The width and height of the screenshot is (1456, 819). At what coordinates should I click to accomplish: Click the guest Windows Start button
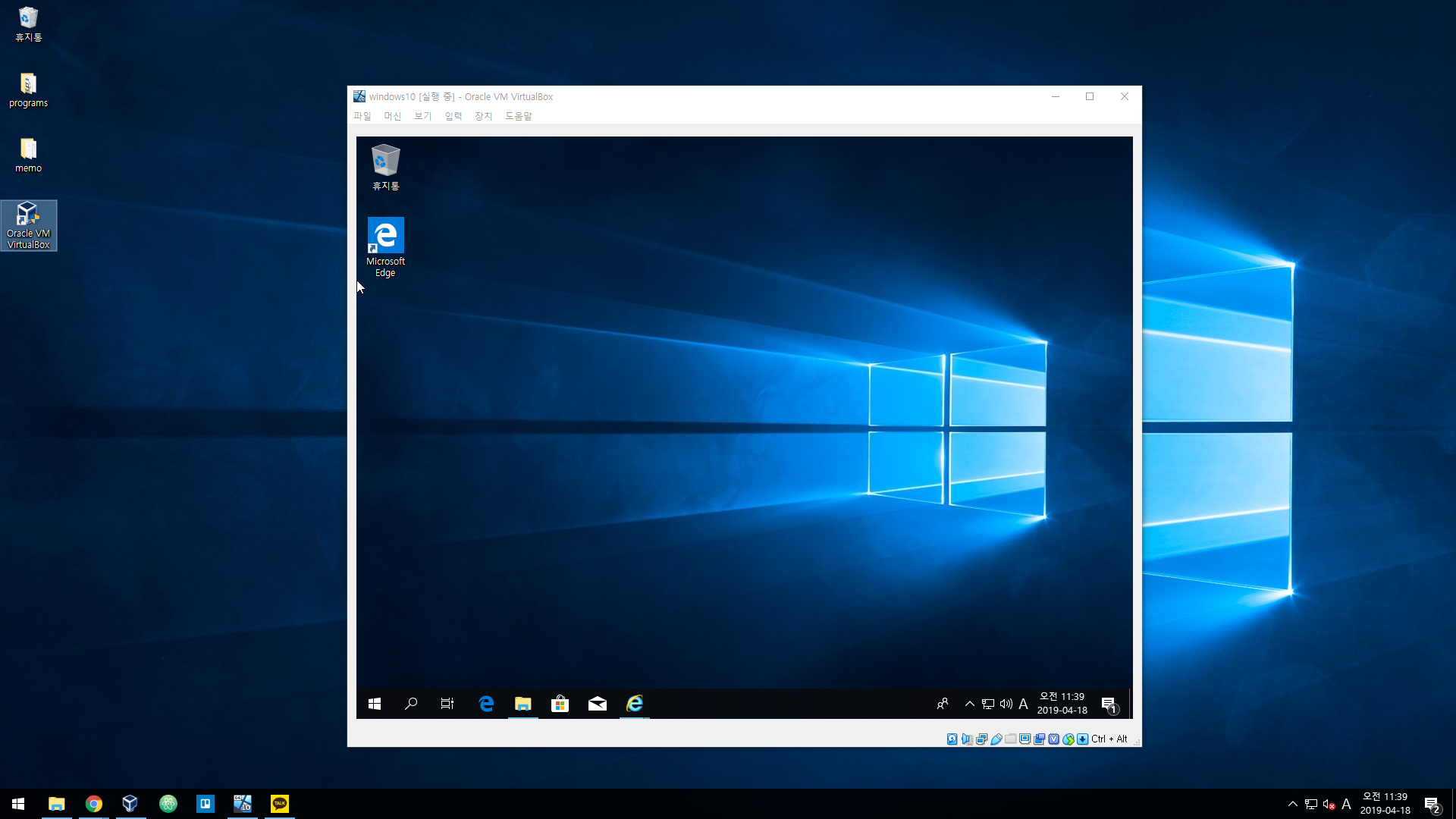click(375, 704)
